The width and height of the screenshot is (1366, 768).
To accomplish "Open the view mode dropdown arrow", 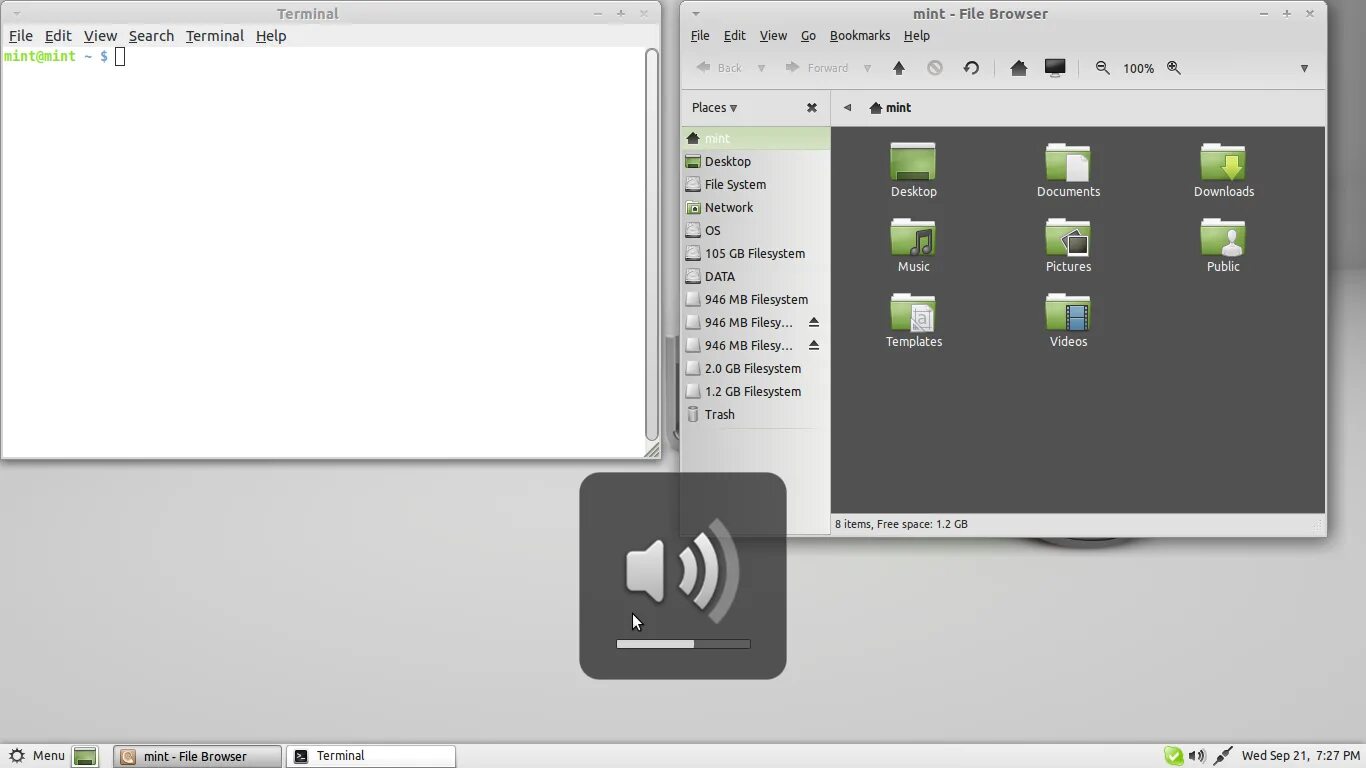I will pyautogui.click(x=1304, y=68).
